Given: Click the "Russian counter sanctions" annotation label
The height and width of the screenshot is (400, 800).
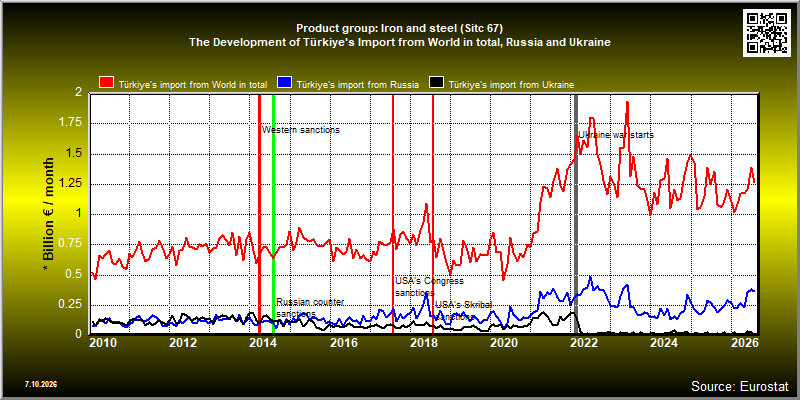Looking at the screenshot, I should click(310, 308).
